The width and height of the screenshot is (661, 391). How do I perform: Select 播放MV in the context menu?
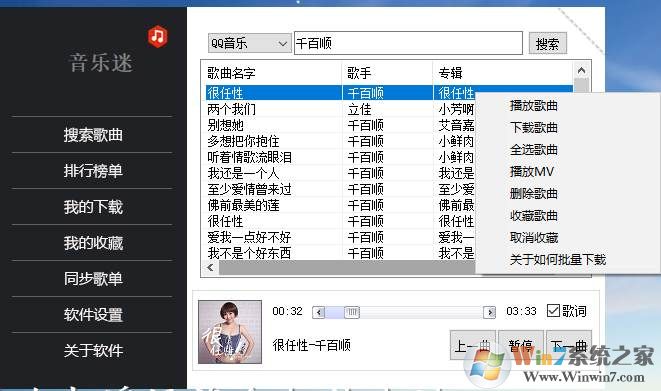[x=532, y=172]
